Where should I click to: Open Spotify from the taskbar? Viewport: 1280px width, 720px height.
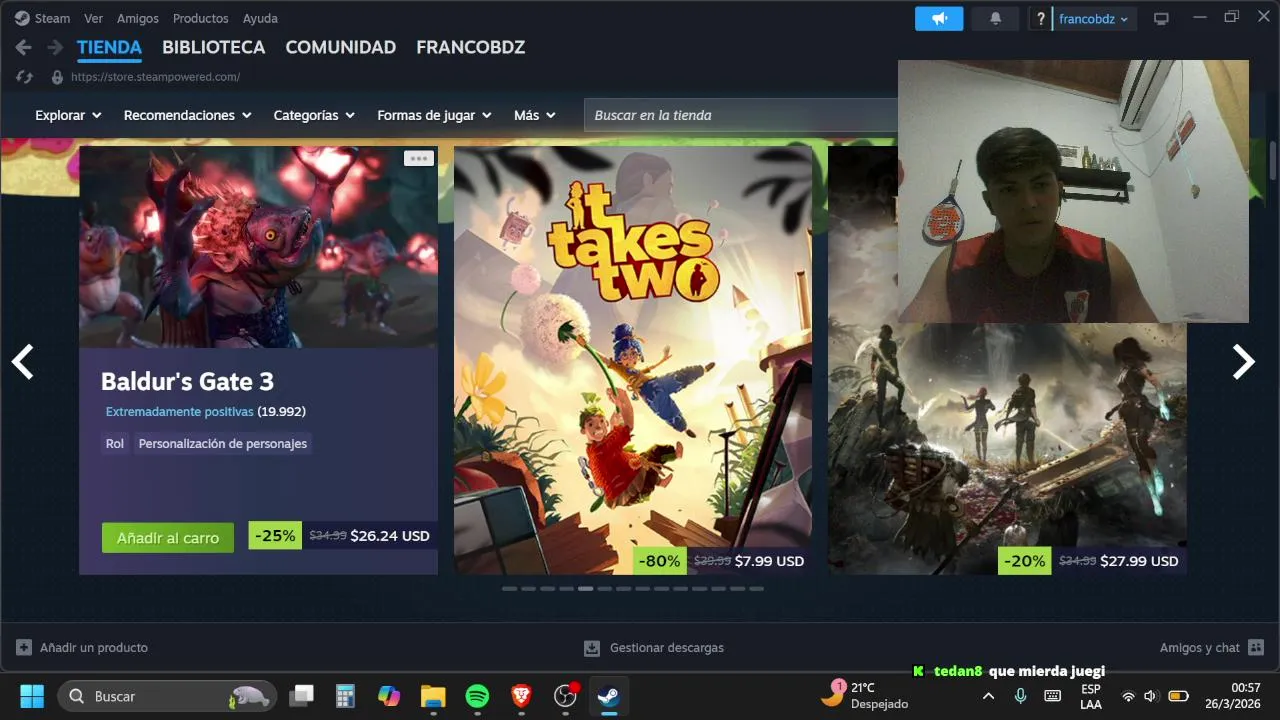click(477, 696)
